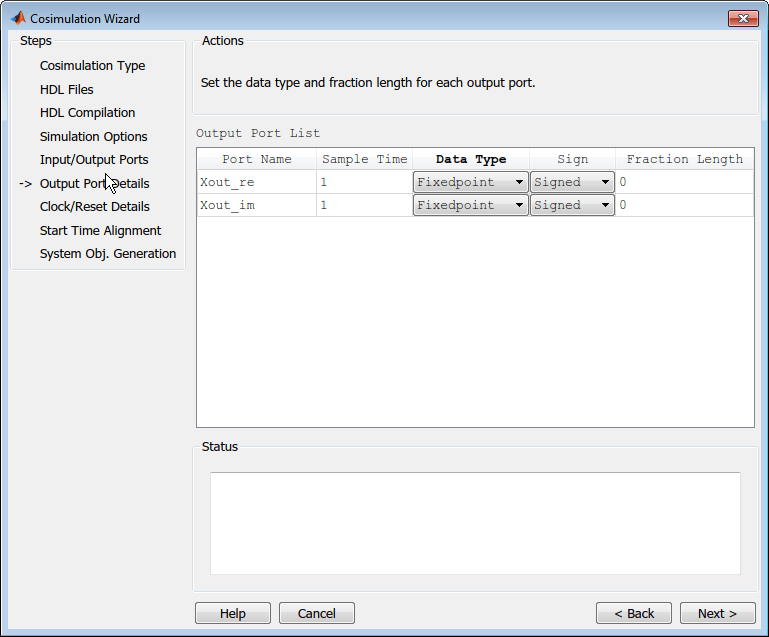This screenshot has height=637, width=769.
Task: Click the Data Type column header
Action: tap(471, 159)
